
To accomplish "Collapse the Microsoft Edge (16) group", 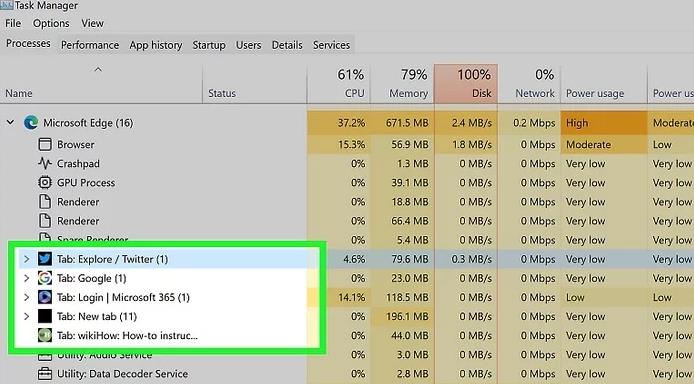I will point(10,123).
